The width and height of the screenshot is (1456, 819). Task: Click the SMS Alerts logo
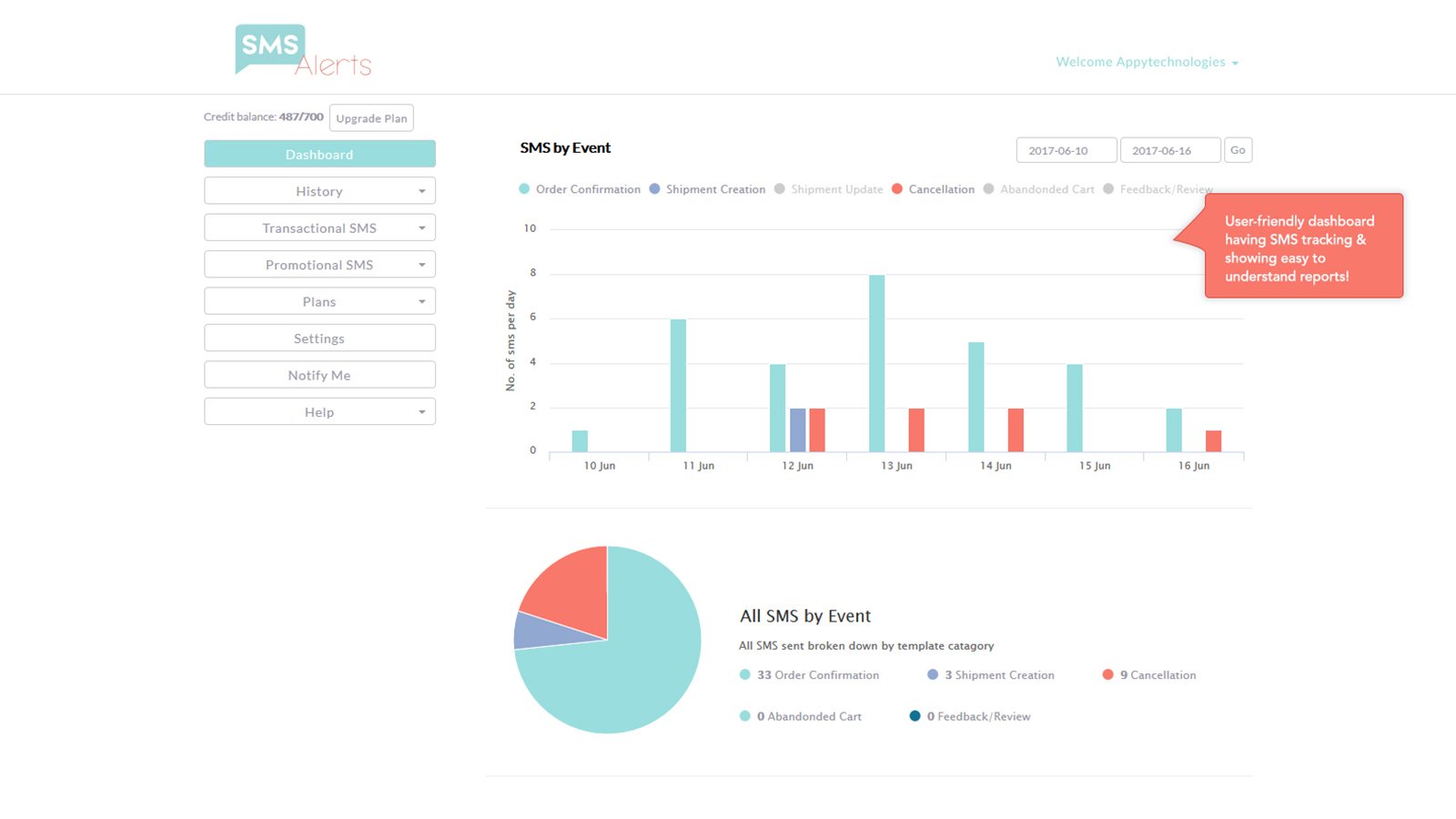(x=303, y=51)
